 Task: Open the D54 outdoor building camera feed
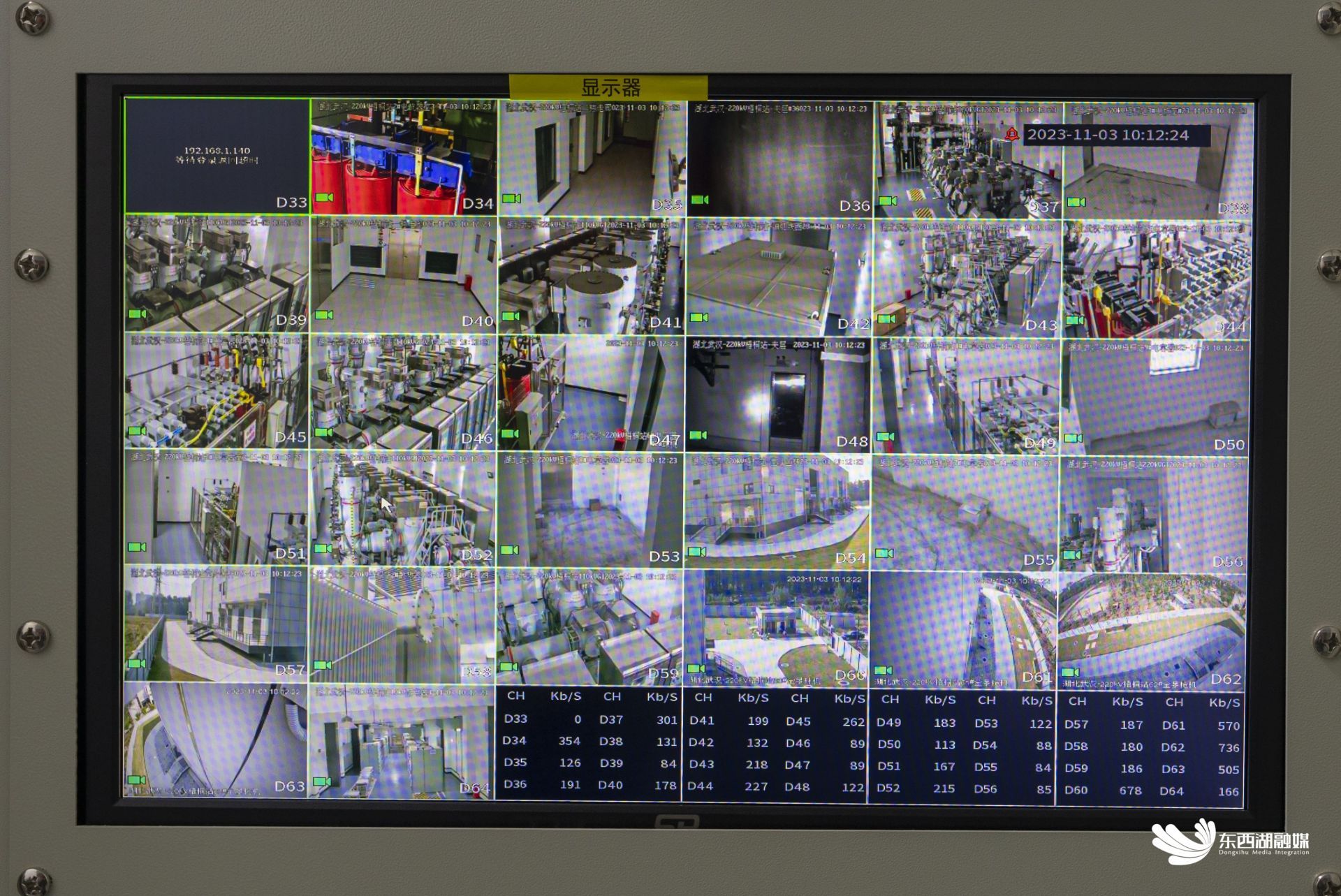point(777,510)
